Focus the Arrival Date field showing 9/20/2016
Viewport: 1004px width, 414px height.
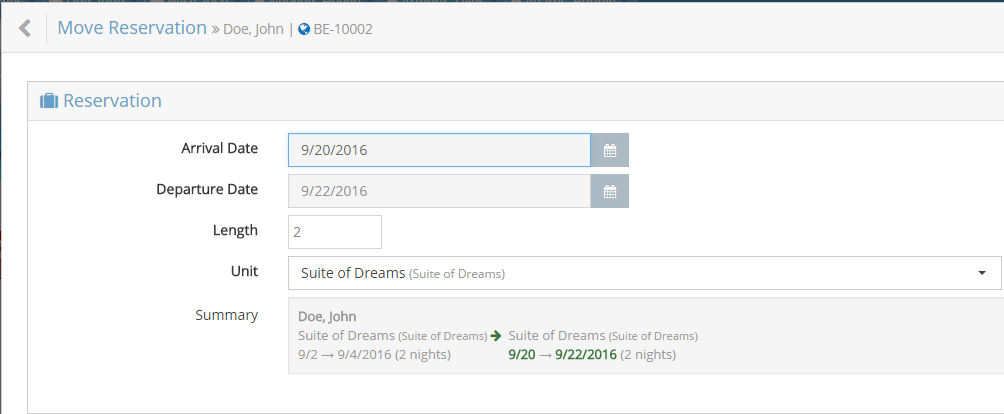439,151
